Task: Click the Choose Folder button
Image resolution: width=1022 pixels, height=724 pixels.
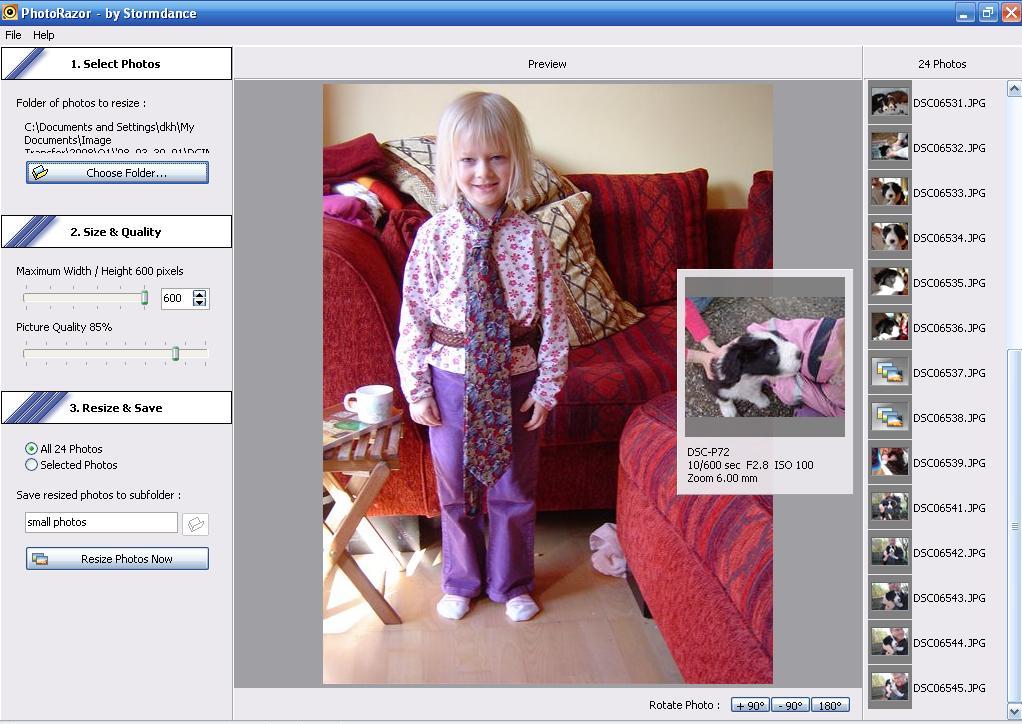Action: point(117,173)
